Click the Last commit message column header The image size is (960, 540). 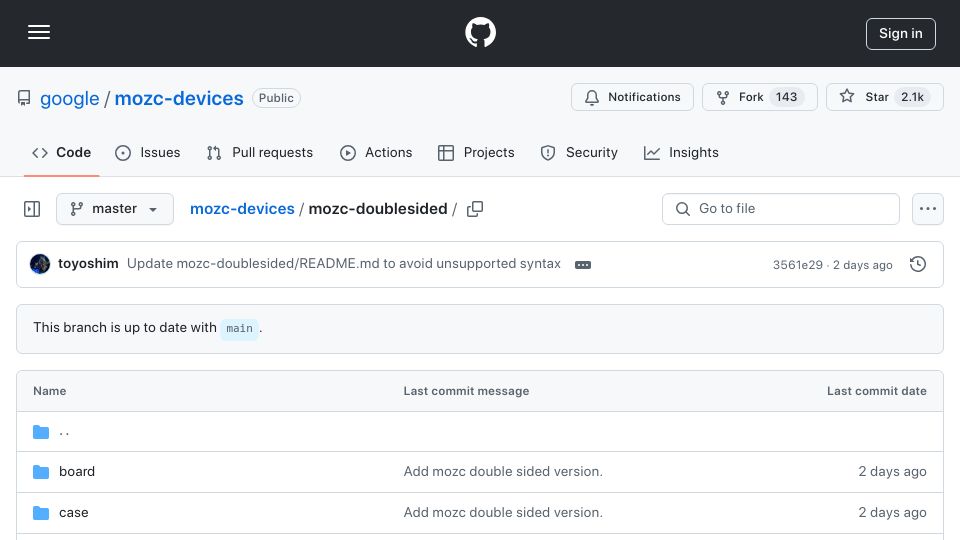coord(466,391)
